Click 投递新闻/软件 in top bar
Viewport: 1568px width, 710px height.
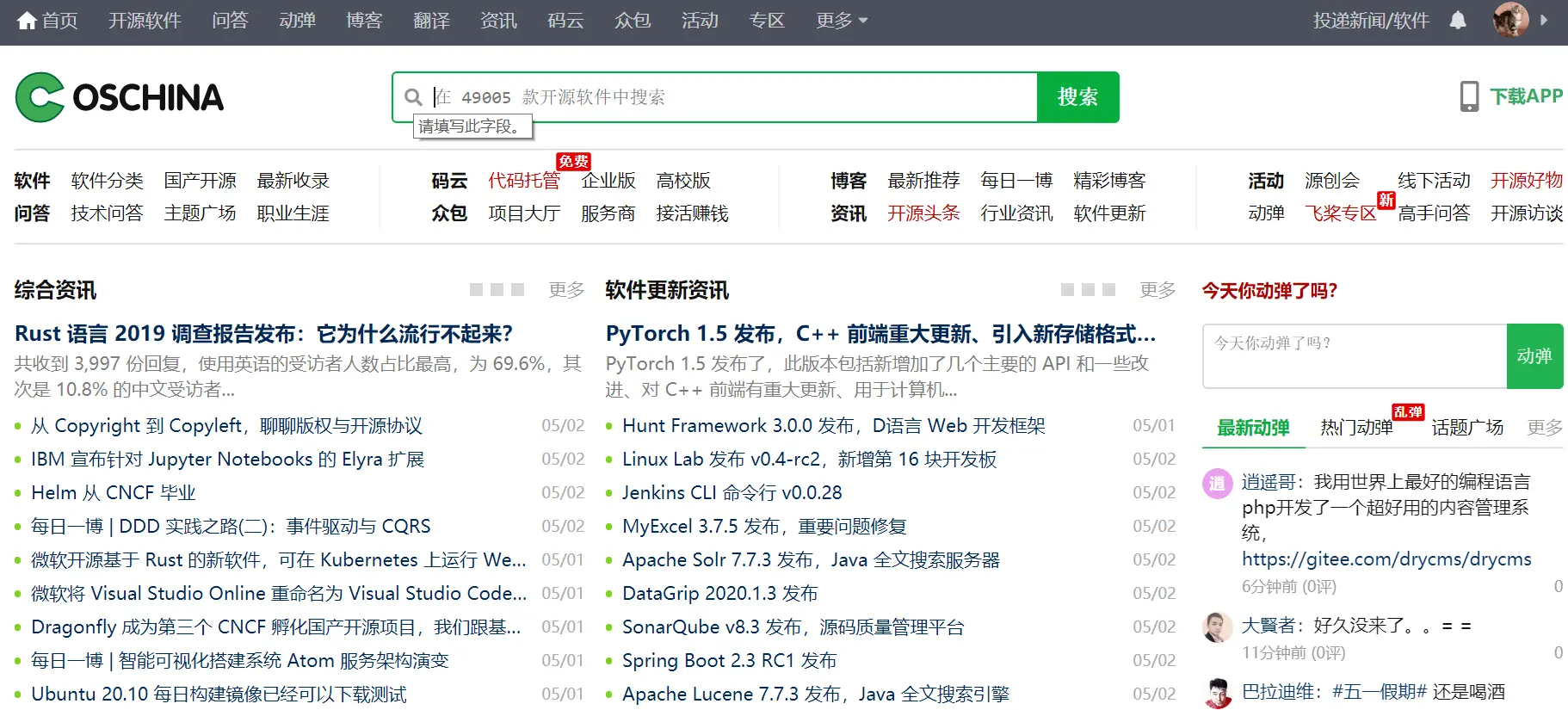1371,21
